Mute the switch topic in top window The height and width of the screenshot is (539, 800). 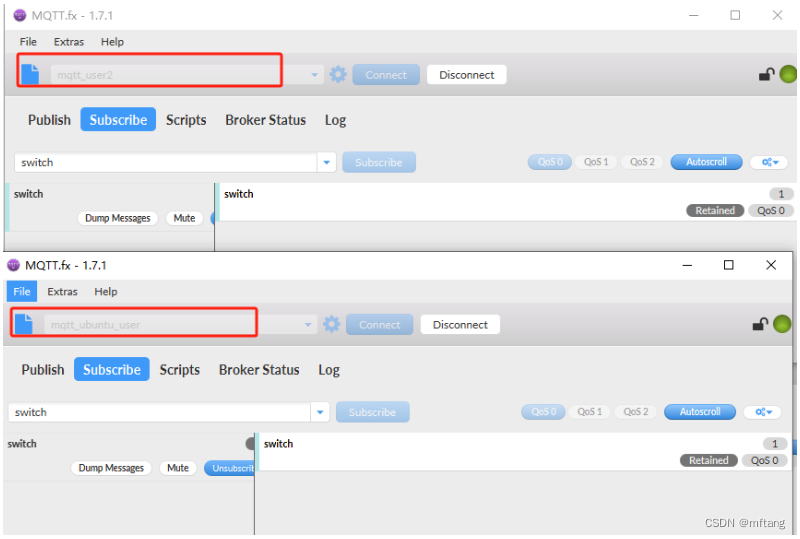(184, 218)
